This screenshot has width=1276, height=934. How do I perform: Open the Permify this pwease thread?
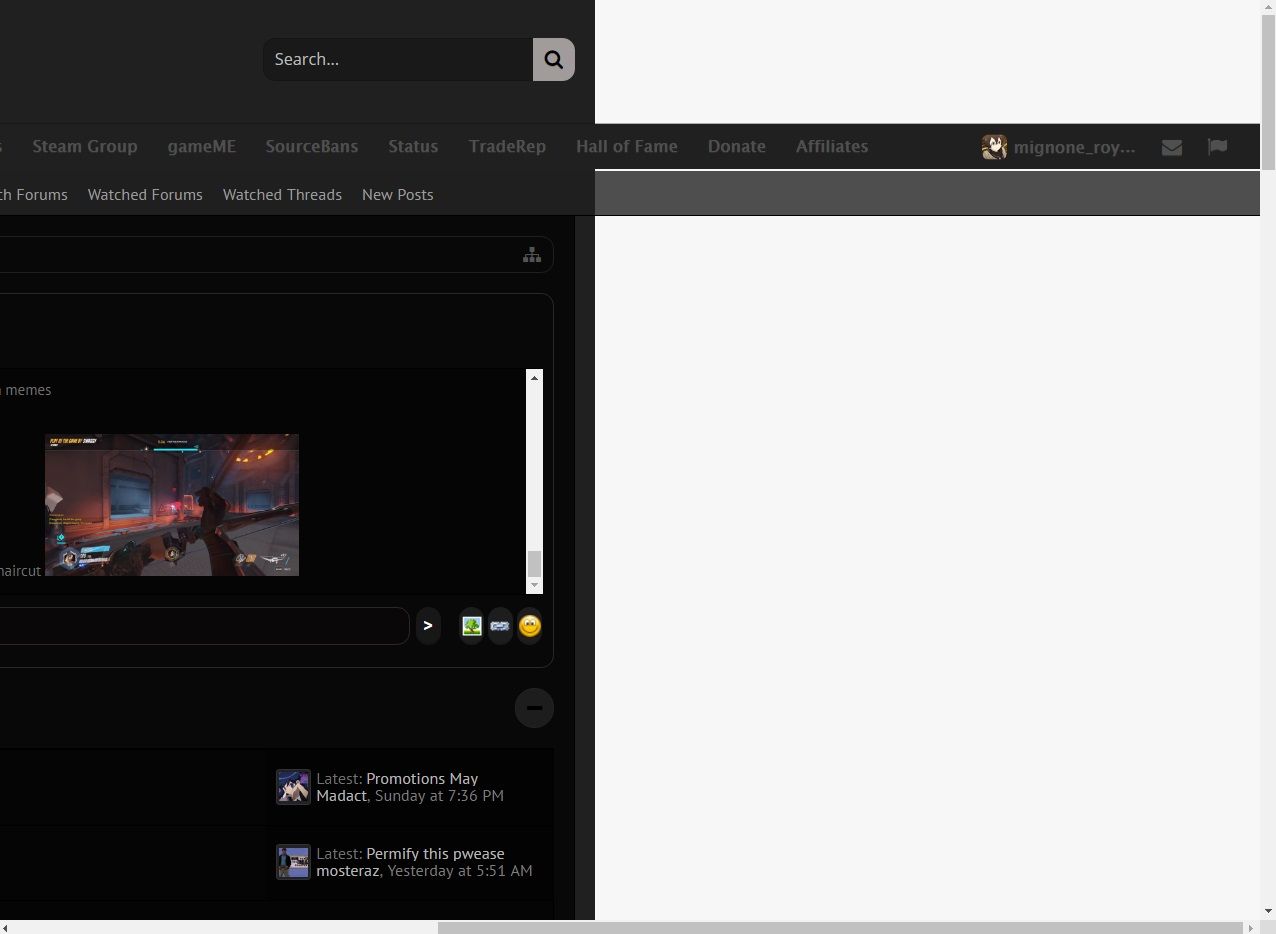435,854
